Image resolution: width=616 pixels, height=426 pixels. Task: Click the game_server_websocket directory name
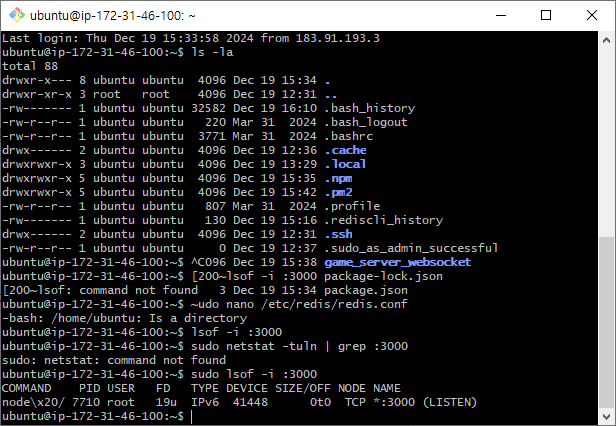398,262
